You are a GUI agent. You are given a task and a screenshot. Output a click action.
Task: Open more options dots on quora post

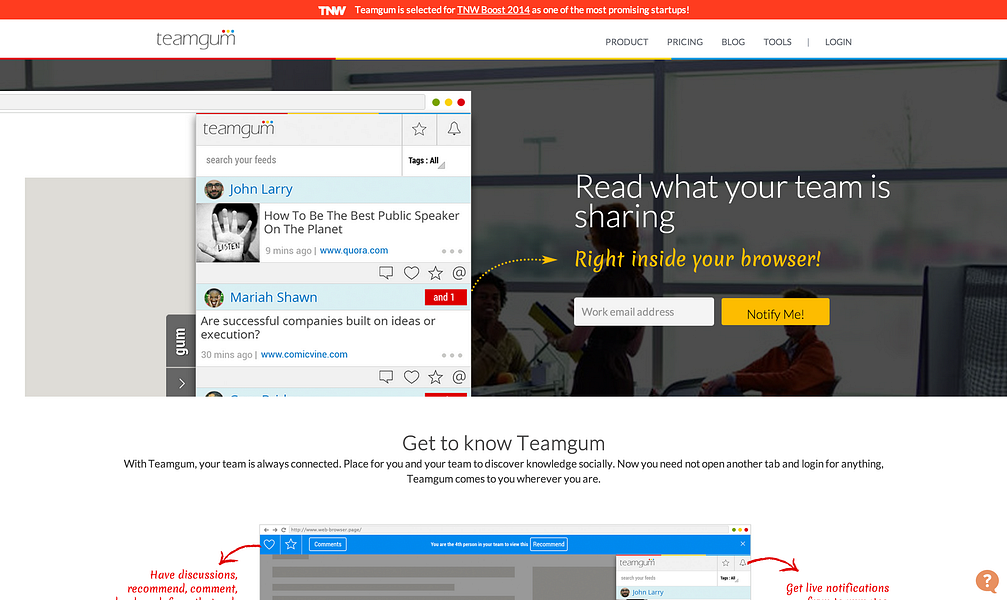tap(451, 251)
